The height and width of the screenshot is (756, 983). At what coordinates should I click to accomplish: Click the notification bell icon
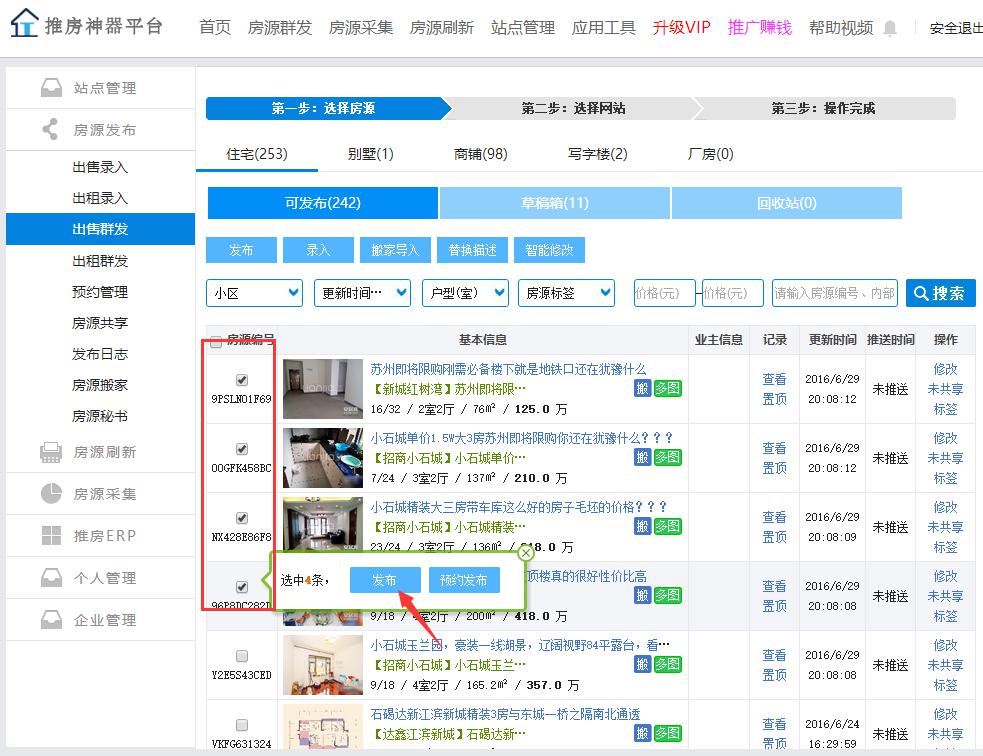click(x=890, y=28)
